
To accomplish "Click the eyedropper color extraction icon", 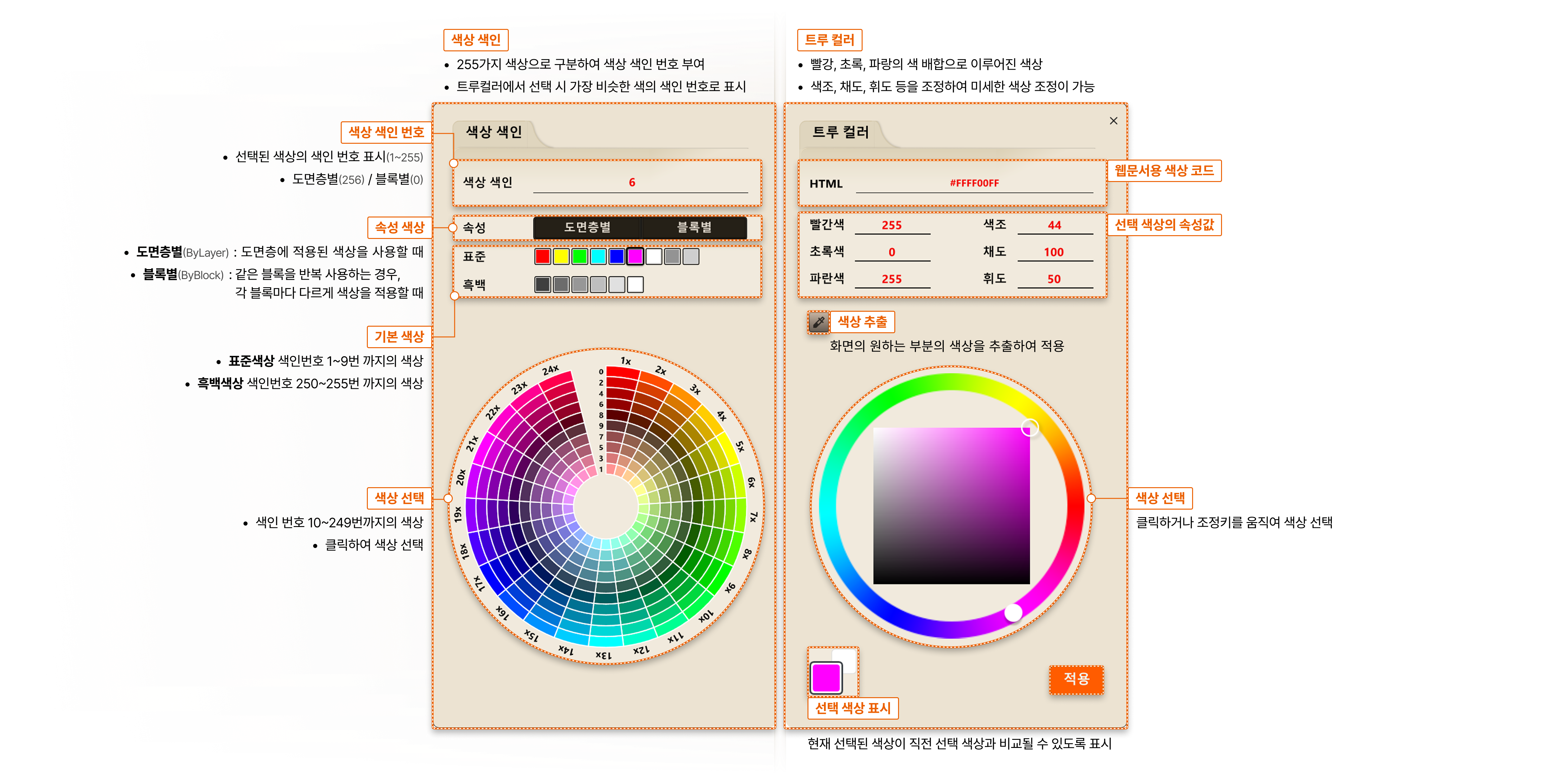I will (x=818, y=322).
